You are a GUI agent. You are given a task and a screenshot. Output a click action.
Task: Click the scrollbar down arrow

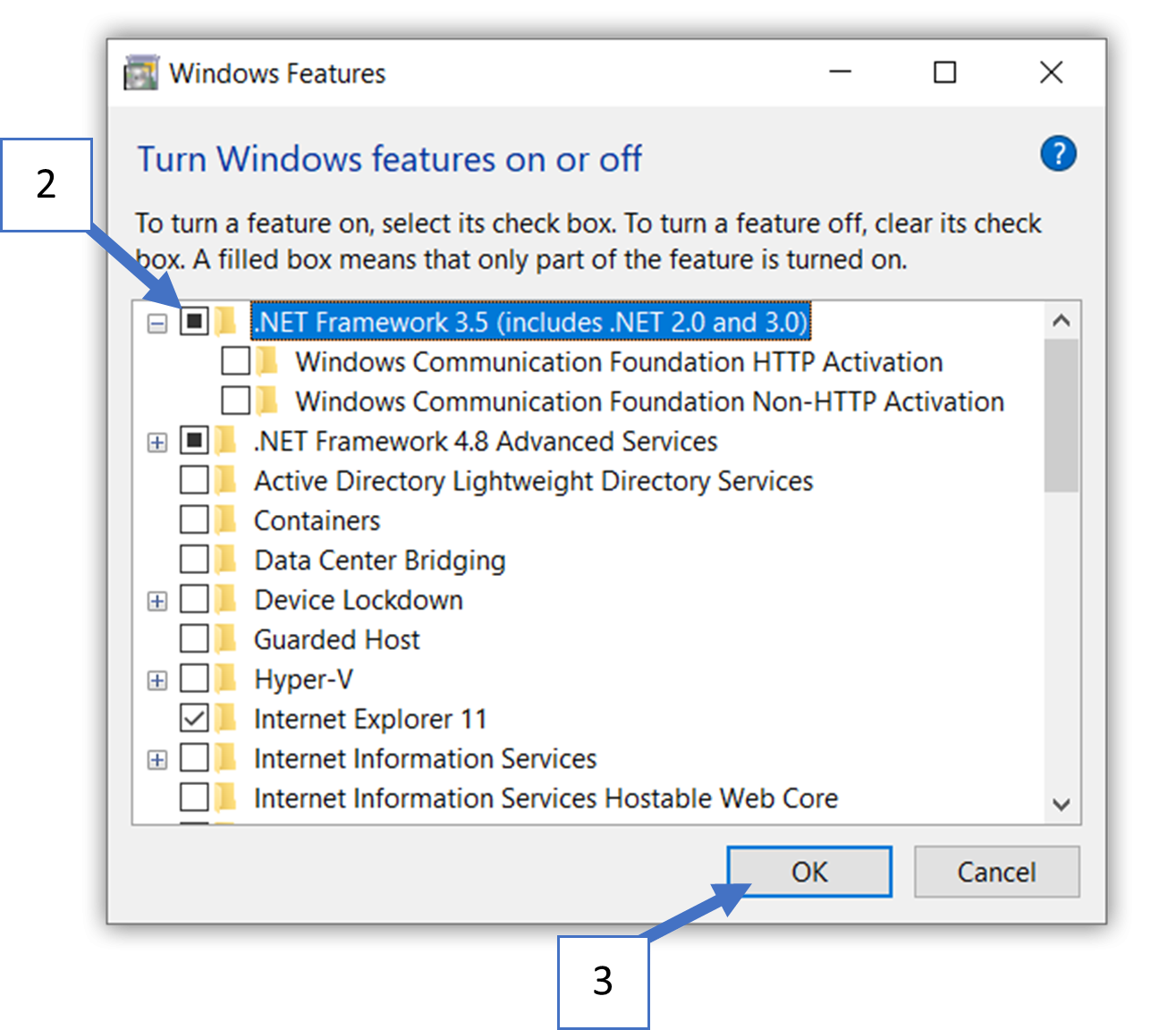point(1062,804)
